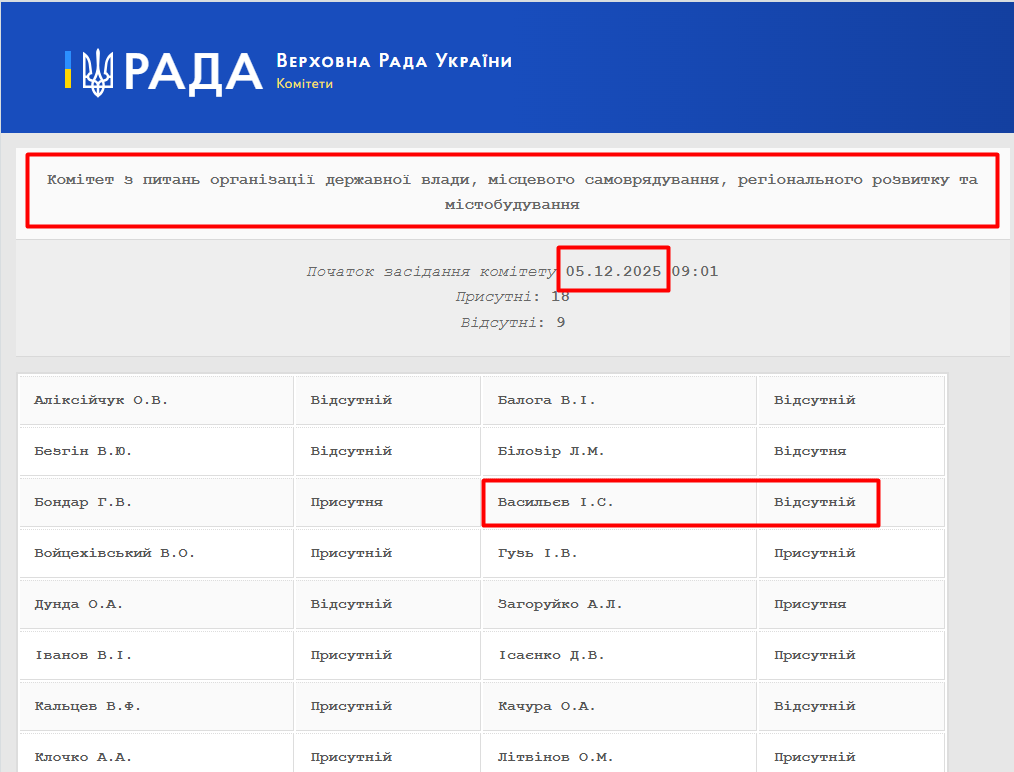Click the meeting start time 09:01

point(695,271)
